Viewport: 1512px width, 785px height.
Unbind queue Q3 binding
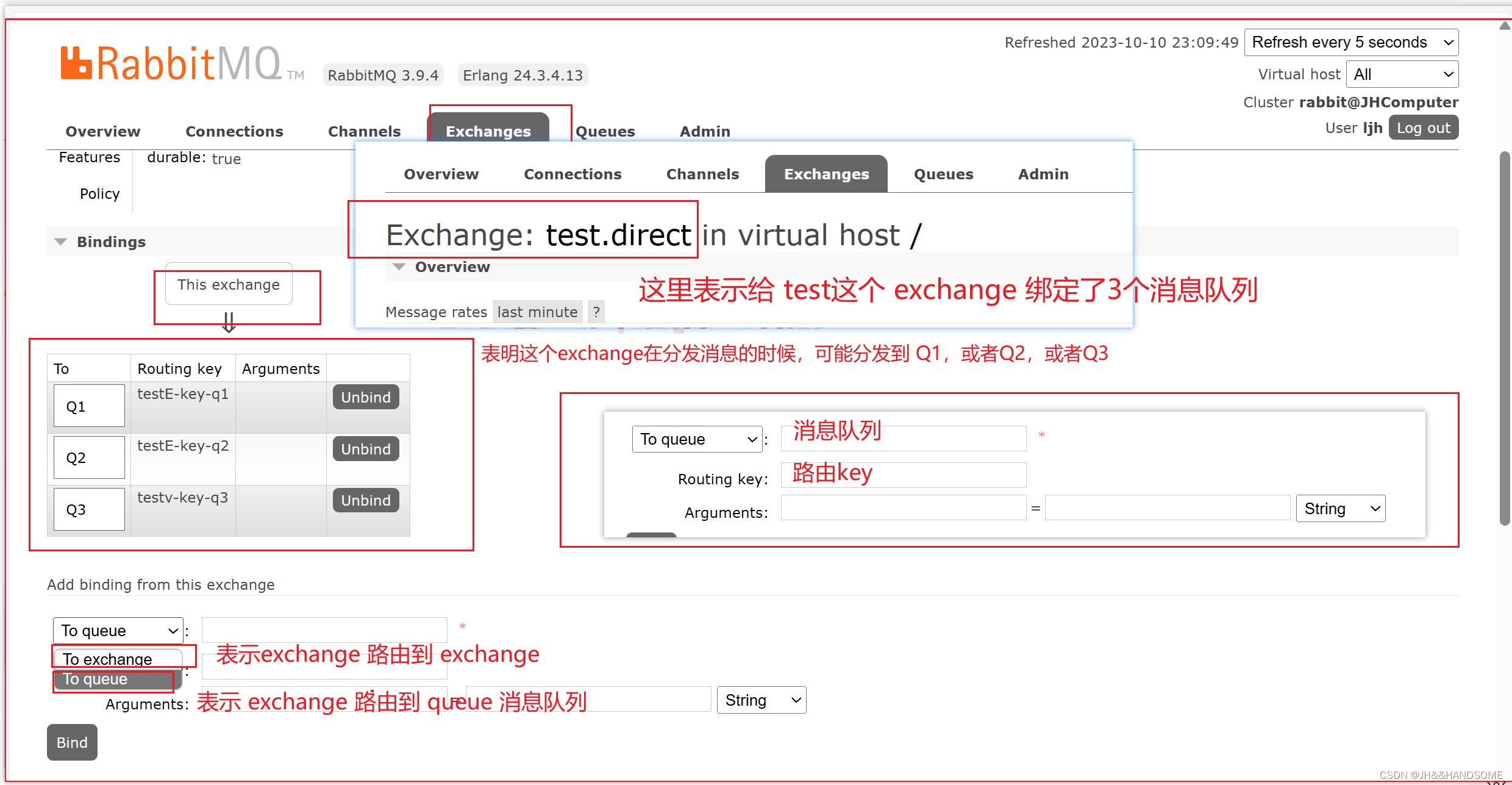coord(366,500)
